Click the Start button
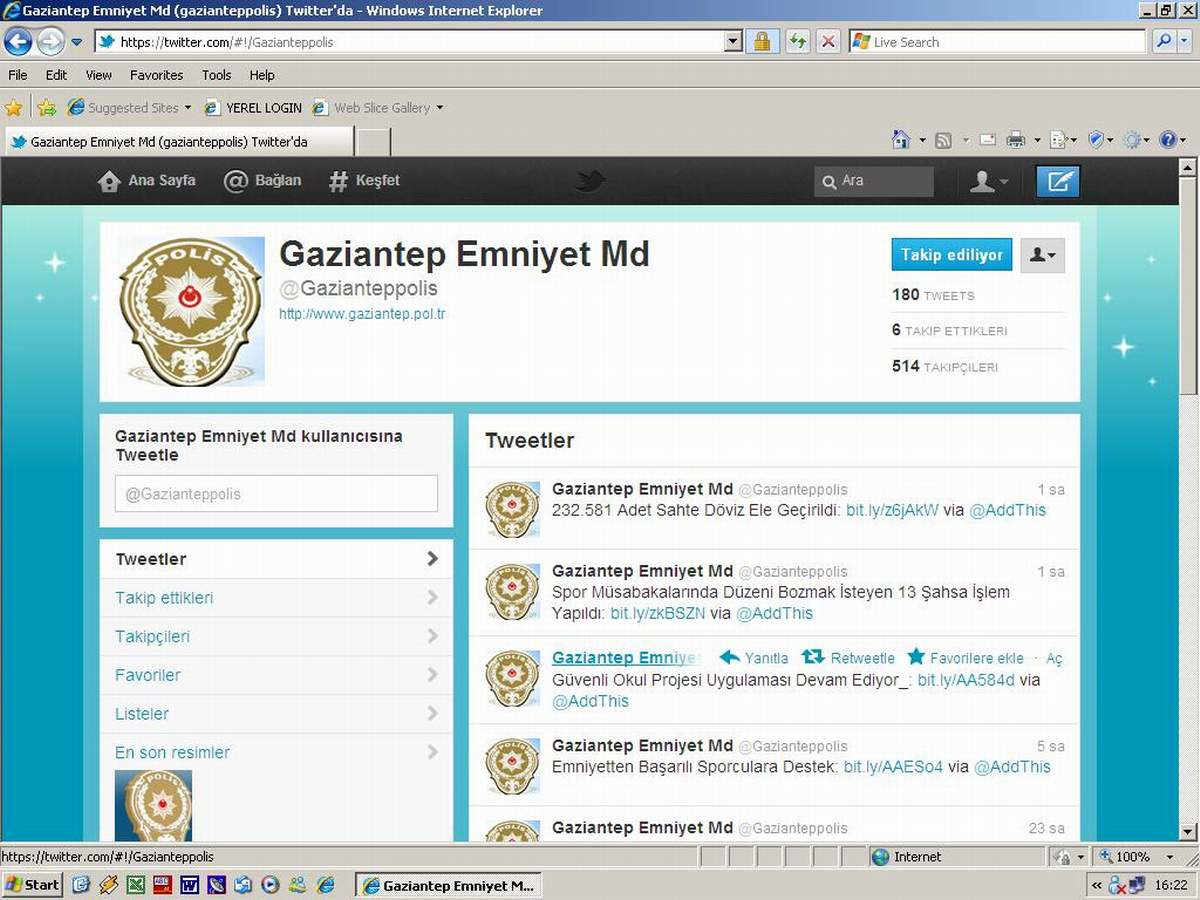 point(32,884)
